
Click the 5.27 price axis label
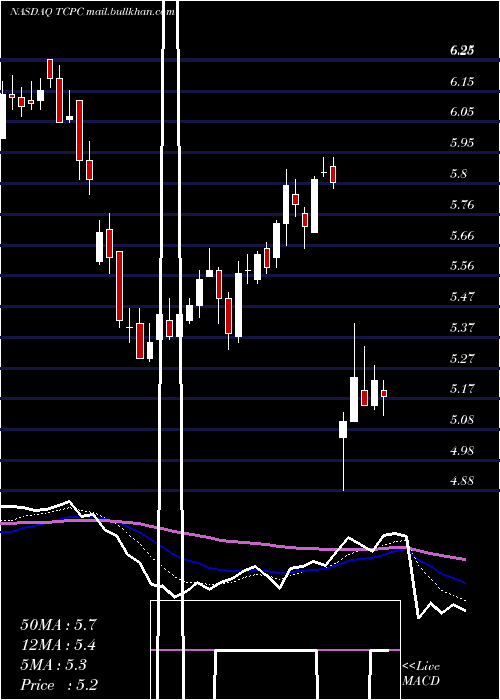pos(462,358)
